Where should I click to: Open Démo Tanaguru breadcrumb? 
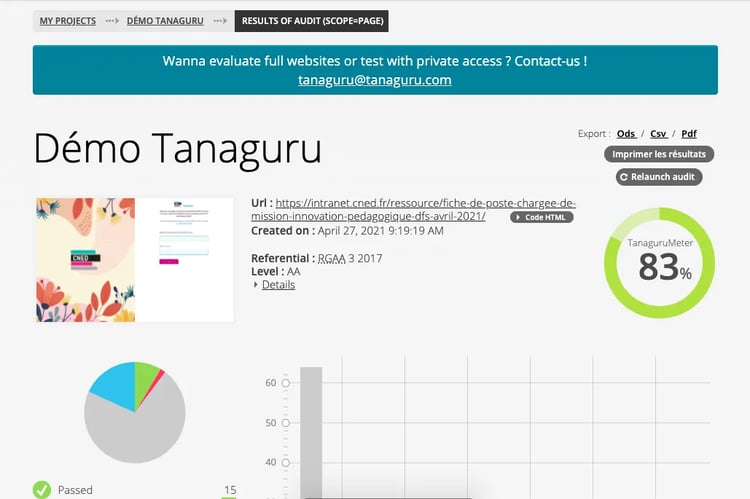(x=167, y=21)
